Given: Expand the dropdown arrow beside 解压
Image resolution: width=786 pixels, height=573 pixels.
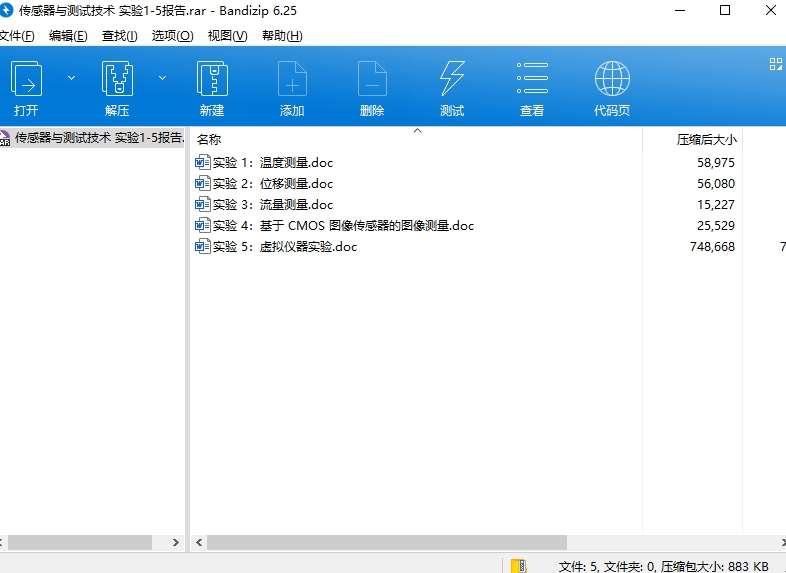Looking at the screenshot, I should [162, 77].
